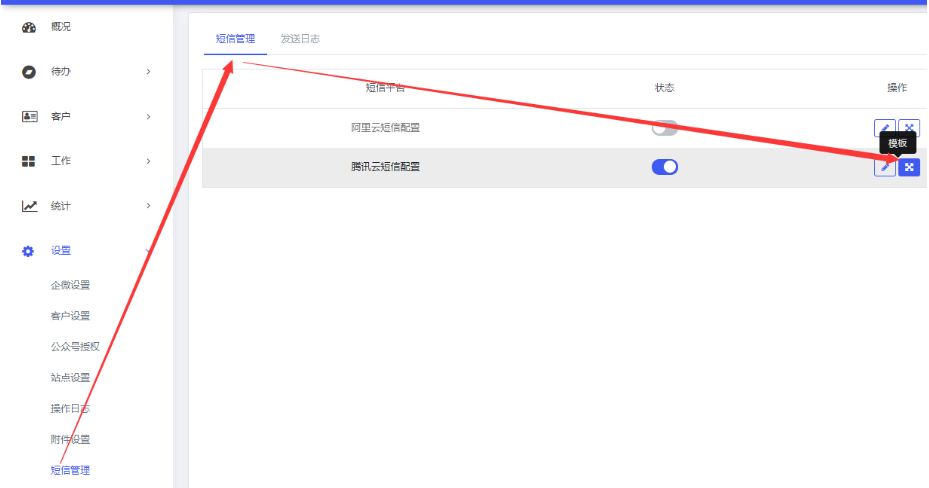Open 客户设置 in the sidebar
Image resolution: width=929 pixels, height=488 pixels.
click(x=71, y=316)
